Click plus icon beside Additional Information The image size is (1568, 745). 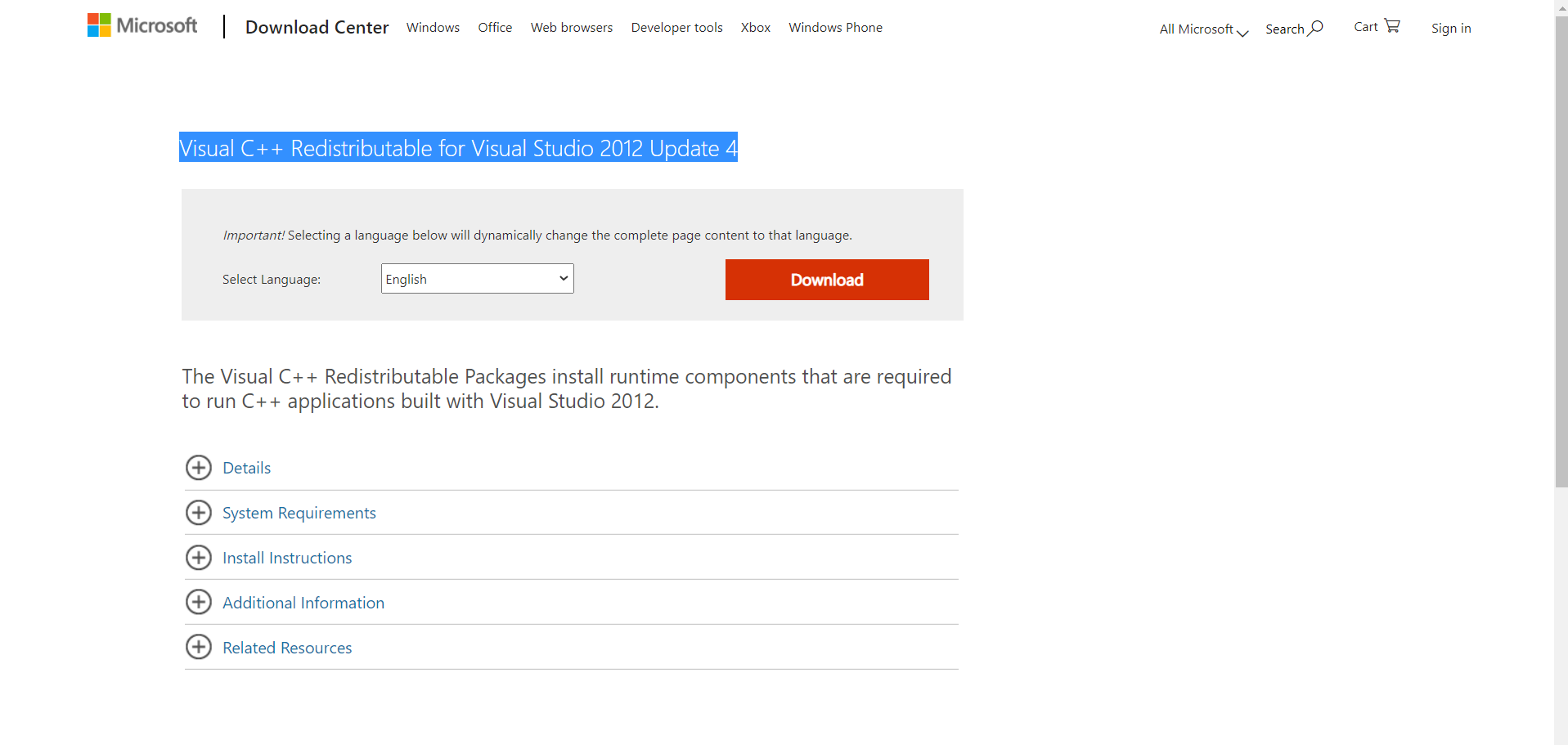tap(199, 603)
